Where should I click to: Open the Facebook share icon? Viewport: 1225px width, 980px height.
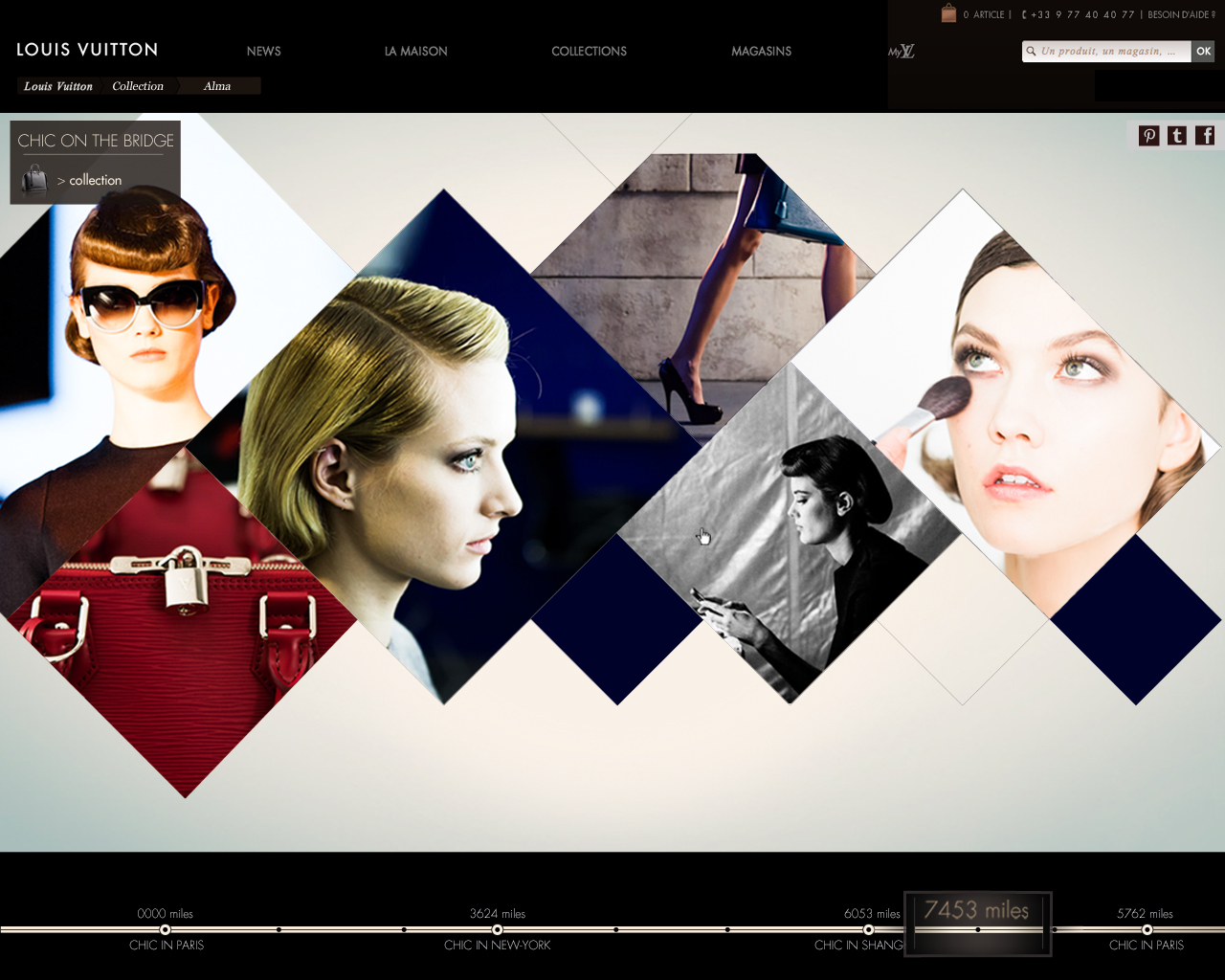(x=1205, y=136)
